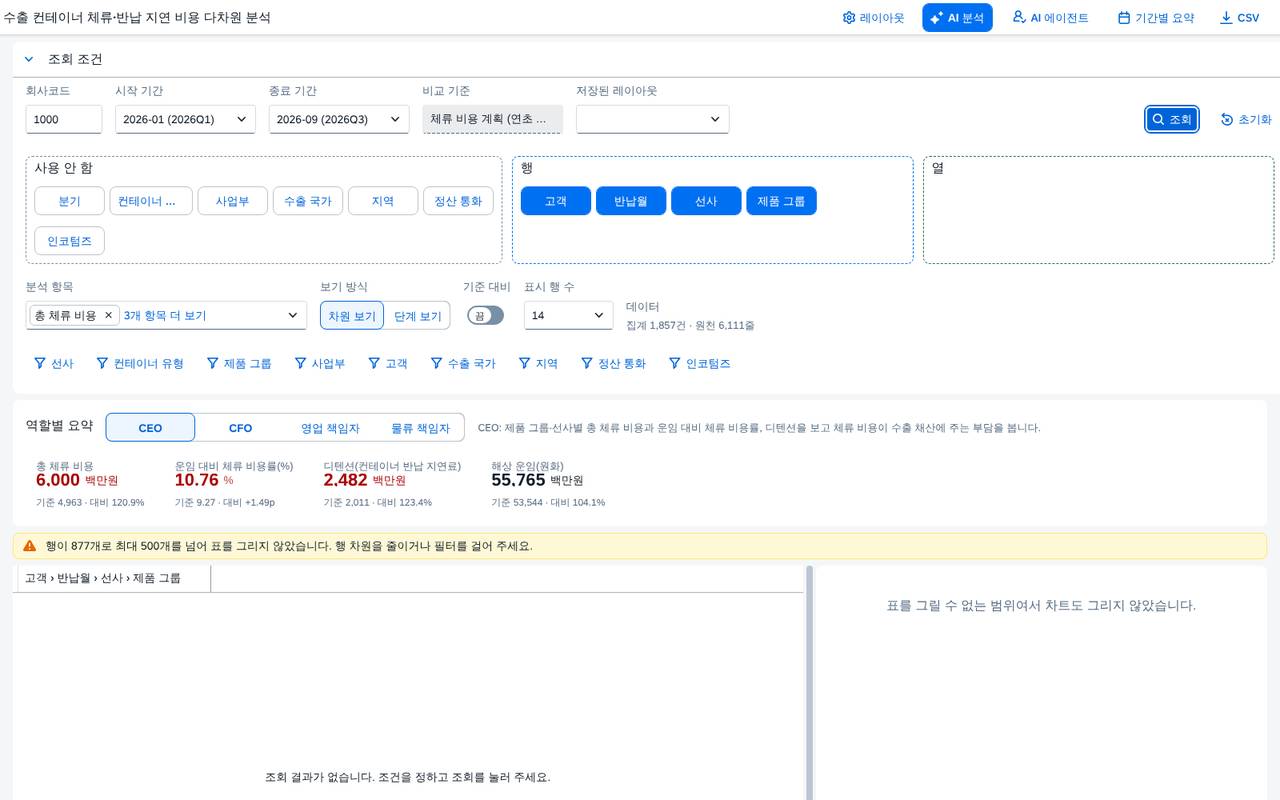This screenshot has height=800, width=1280.
Task: Click the 회사코드 input field
Action: [x=64, y=119]
